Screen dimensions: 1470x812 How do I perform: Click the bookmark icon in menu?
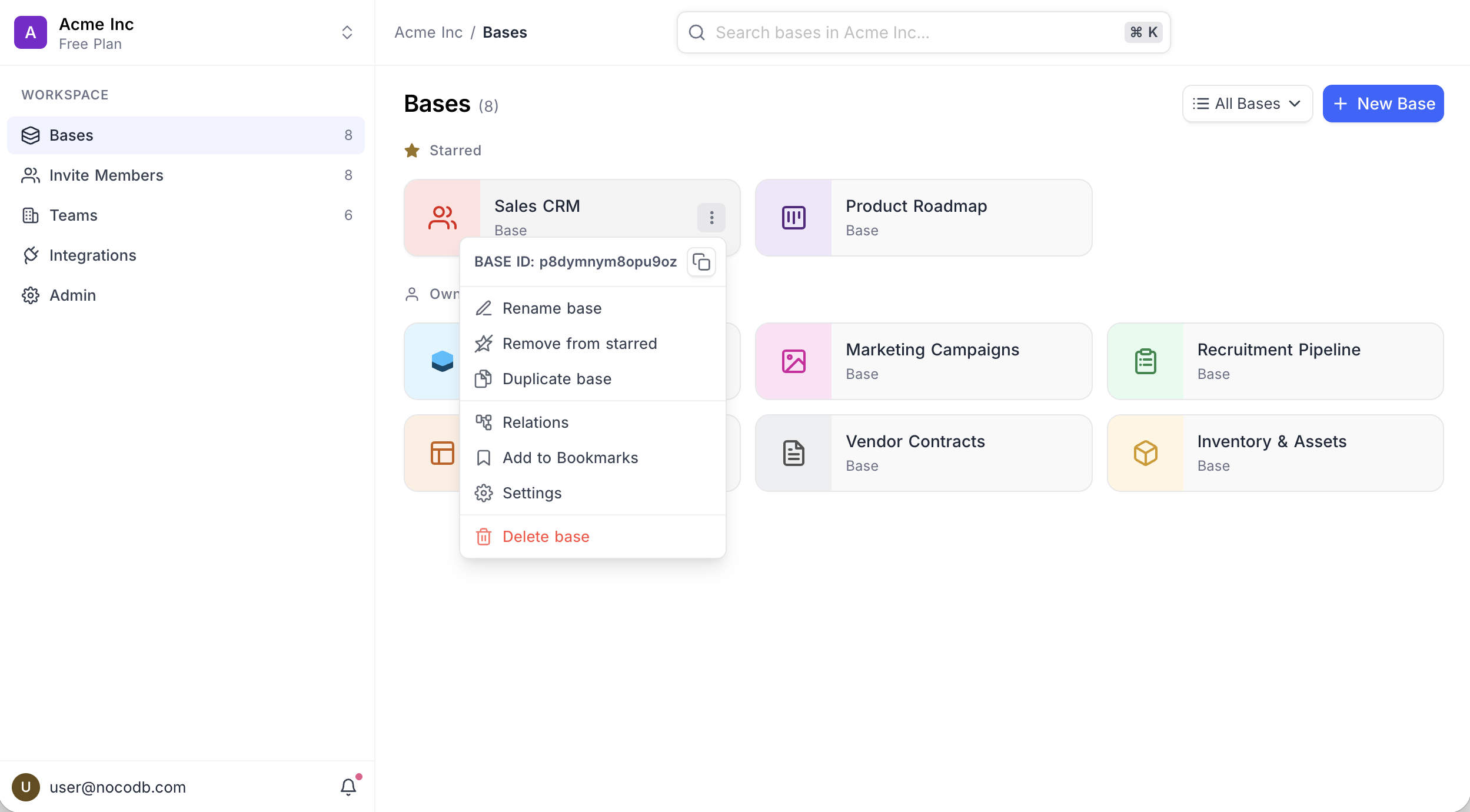click(x=484, y=458)
